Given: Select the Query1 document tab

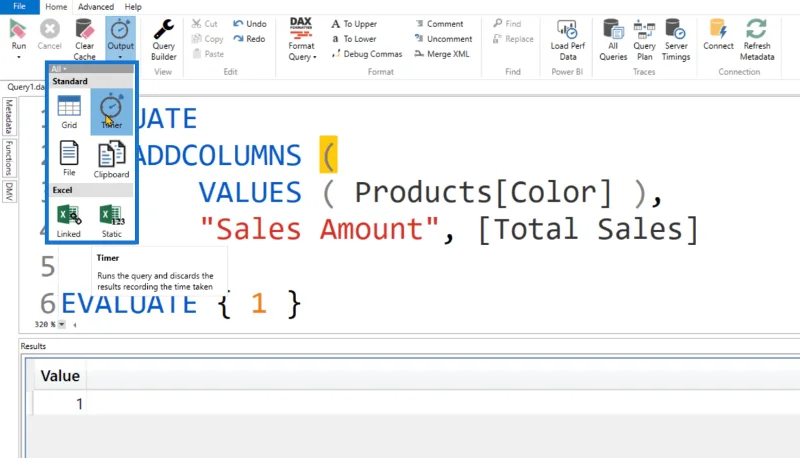Looking at the screenshot, I should coord(26,87).
